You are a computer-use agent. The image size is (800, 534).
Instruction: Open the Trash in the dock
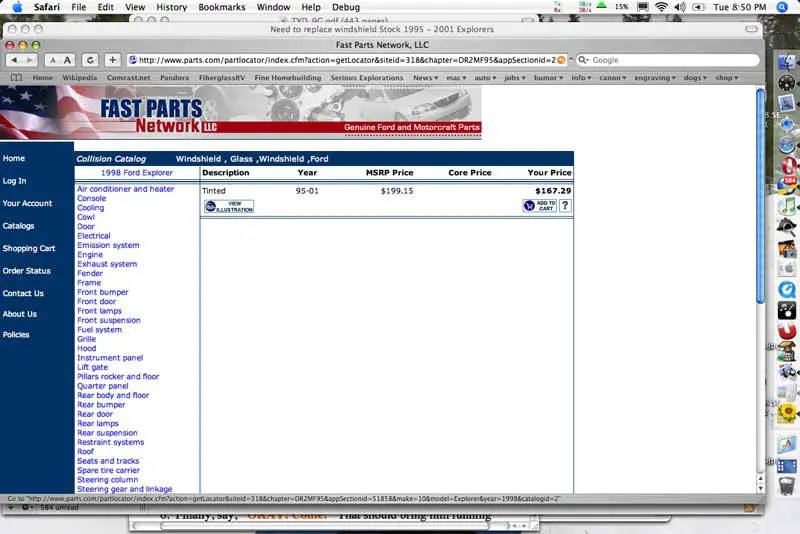787,485
